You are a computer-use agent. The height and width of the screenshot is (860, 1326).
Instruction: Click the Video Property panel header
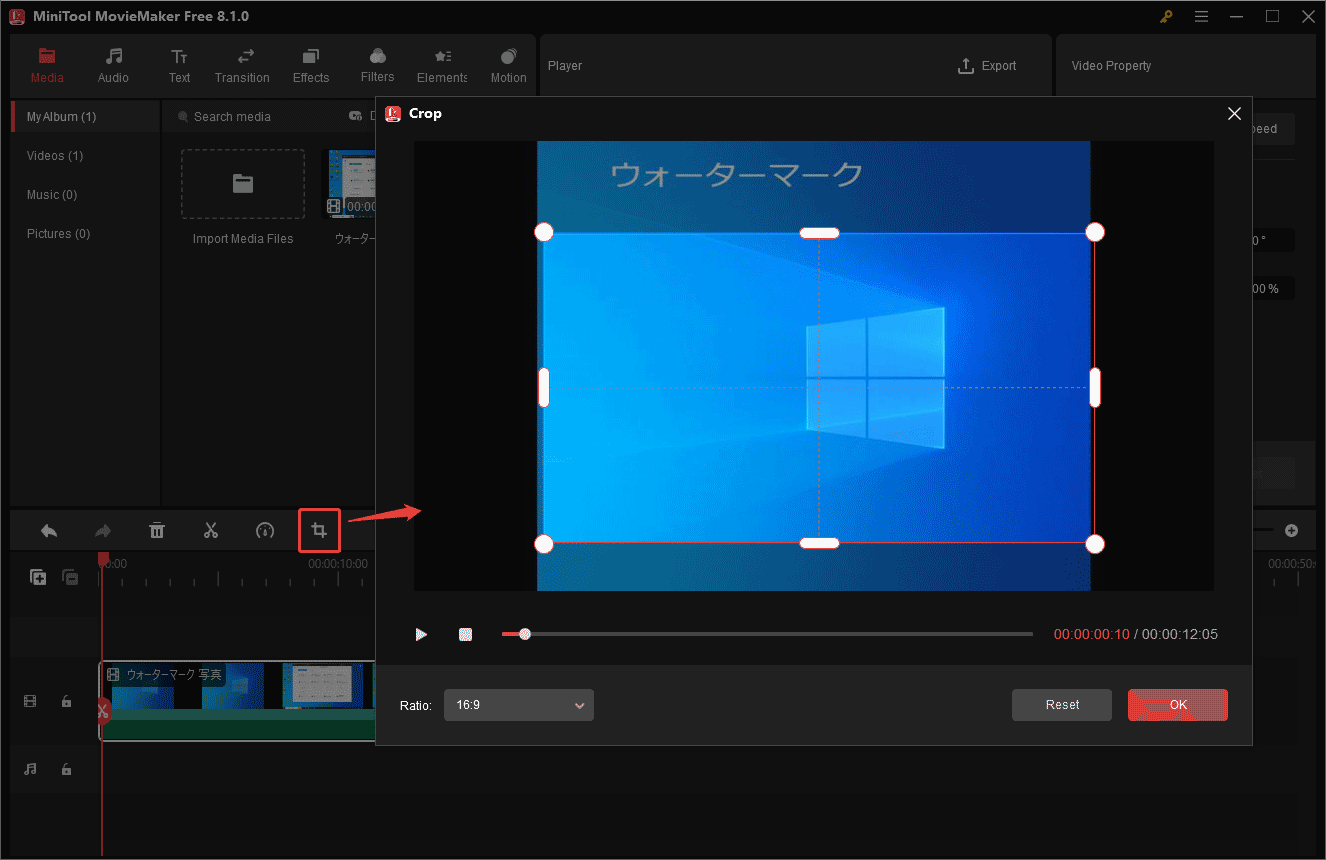(1111, 66)
